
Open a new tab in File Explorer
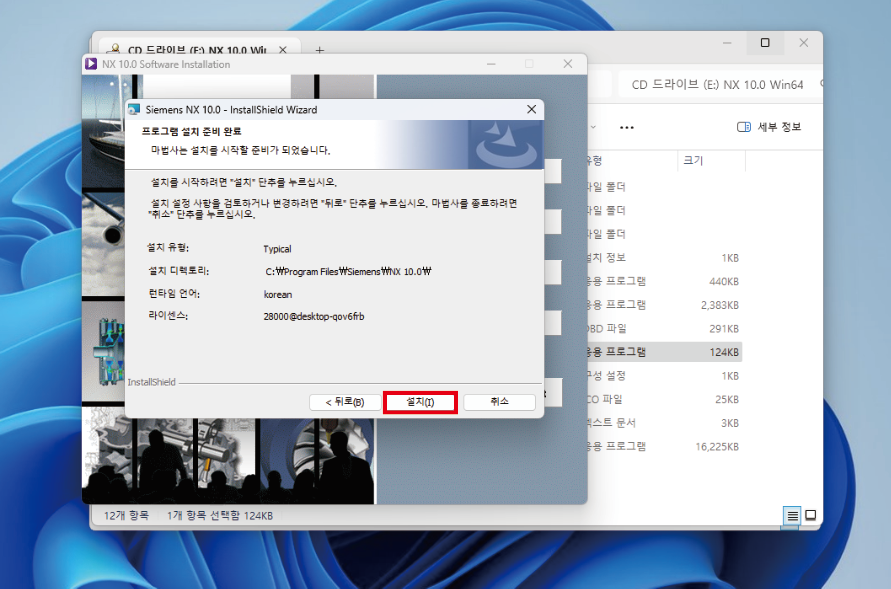click(320, 50)
